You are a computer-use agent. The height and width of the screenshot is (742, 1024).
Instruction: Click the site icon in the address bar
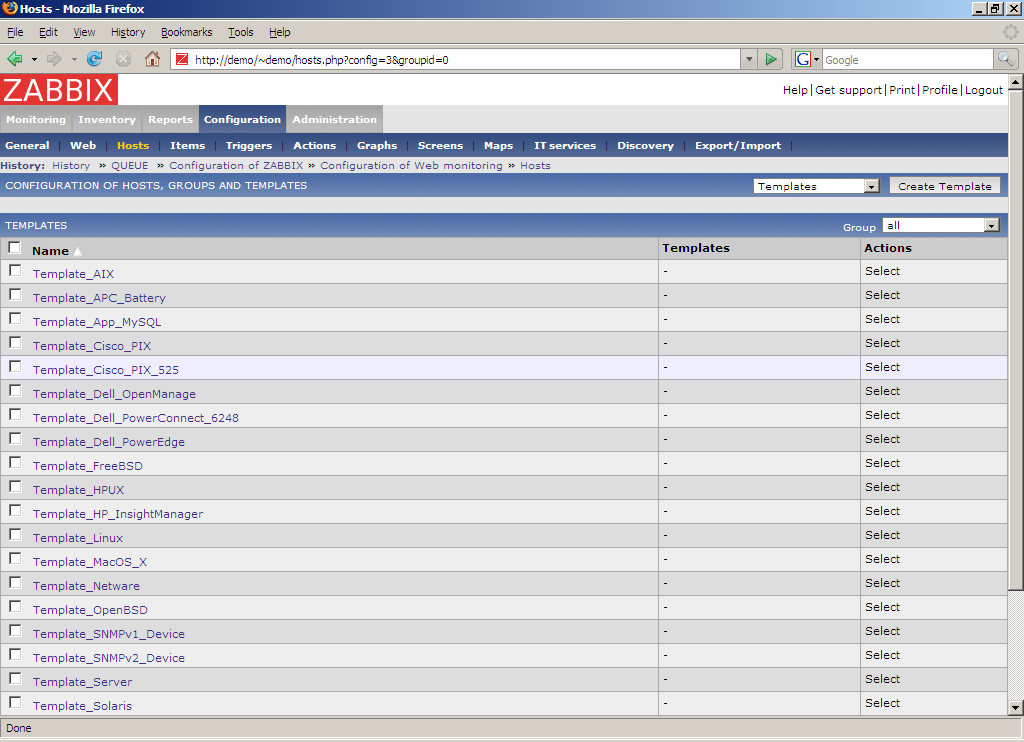182,59
